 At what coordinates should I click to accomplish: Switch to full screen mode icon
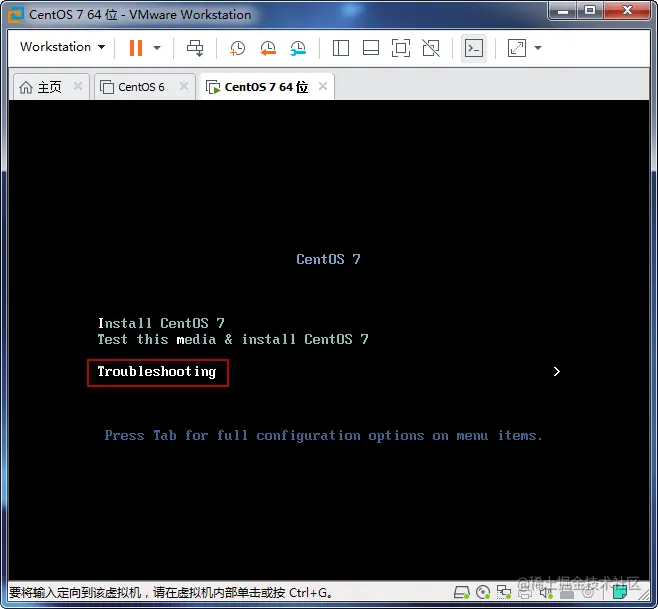coord(401,48)
